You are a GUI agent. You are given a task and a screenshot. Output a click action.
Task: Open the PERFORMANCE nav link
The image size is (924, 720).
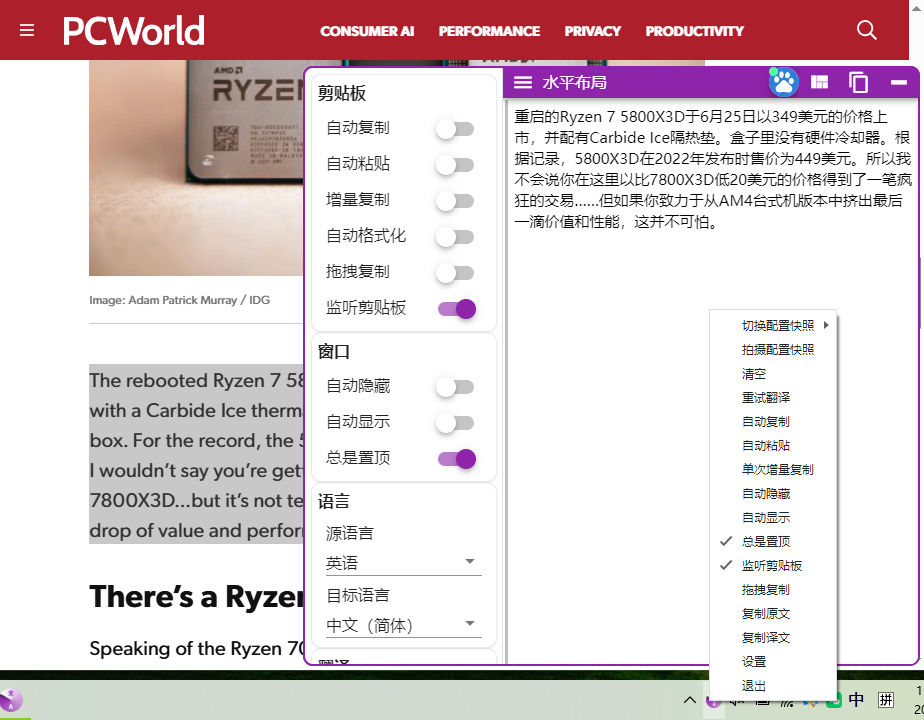[x=489, y=31]
